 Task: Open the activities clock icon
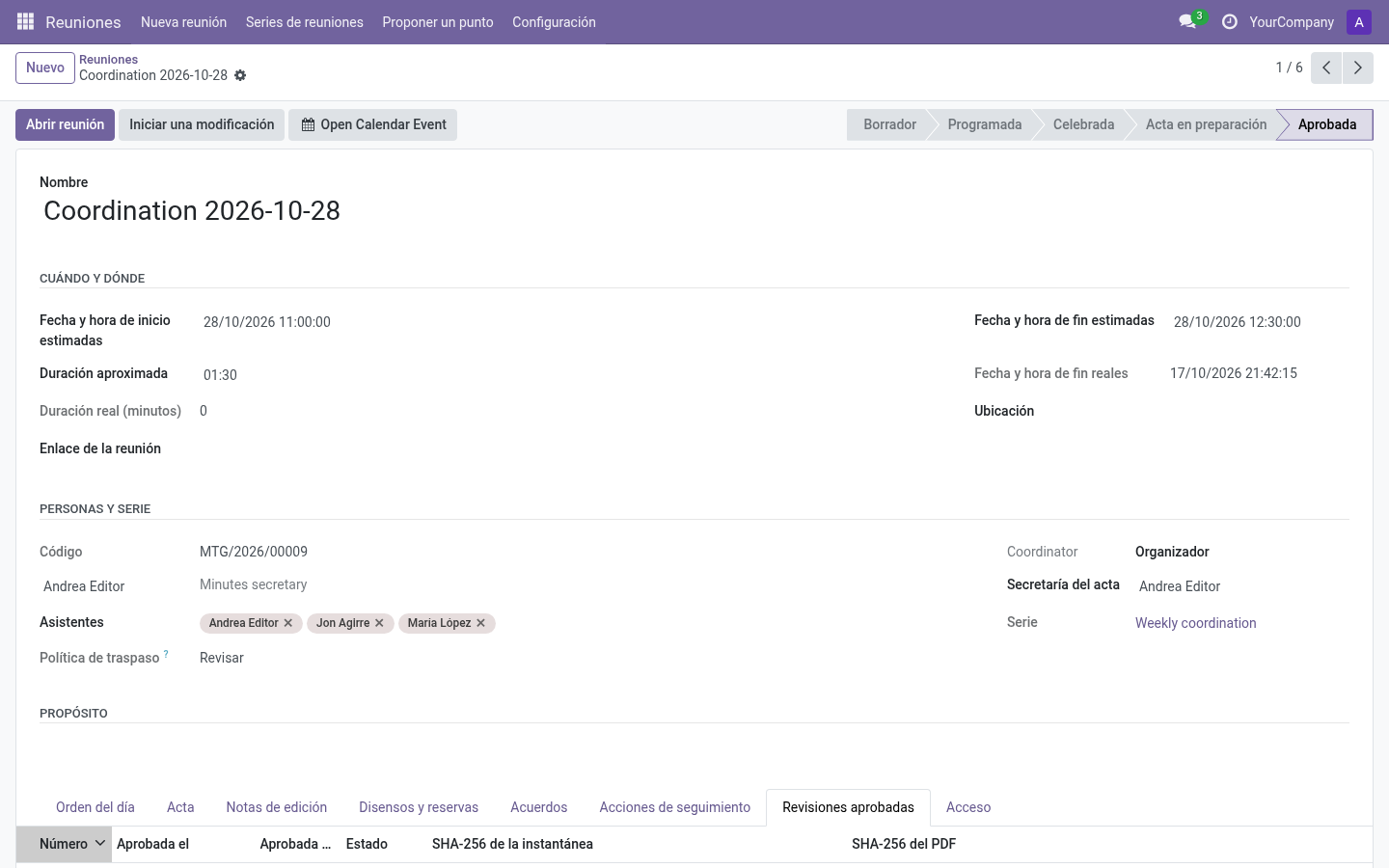tap(1229, 21)
